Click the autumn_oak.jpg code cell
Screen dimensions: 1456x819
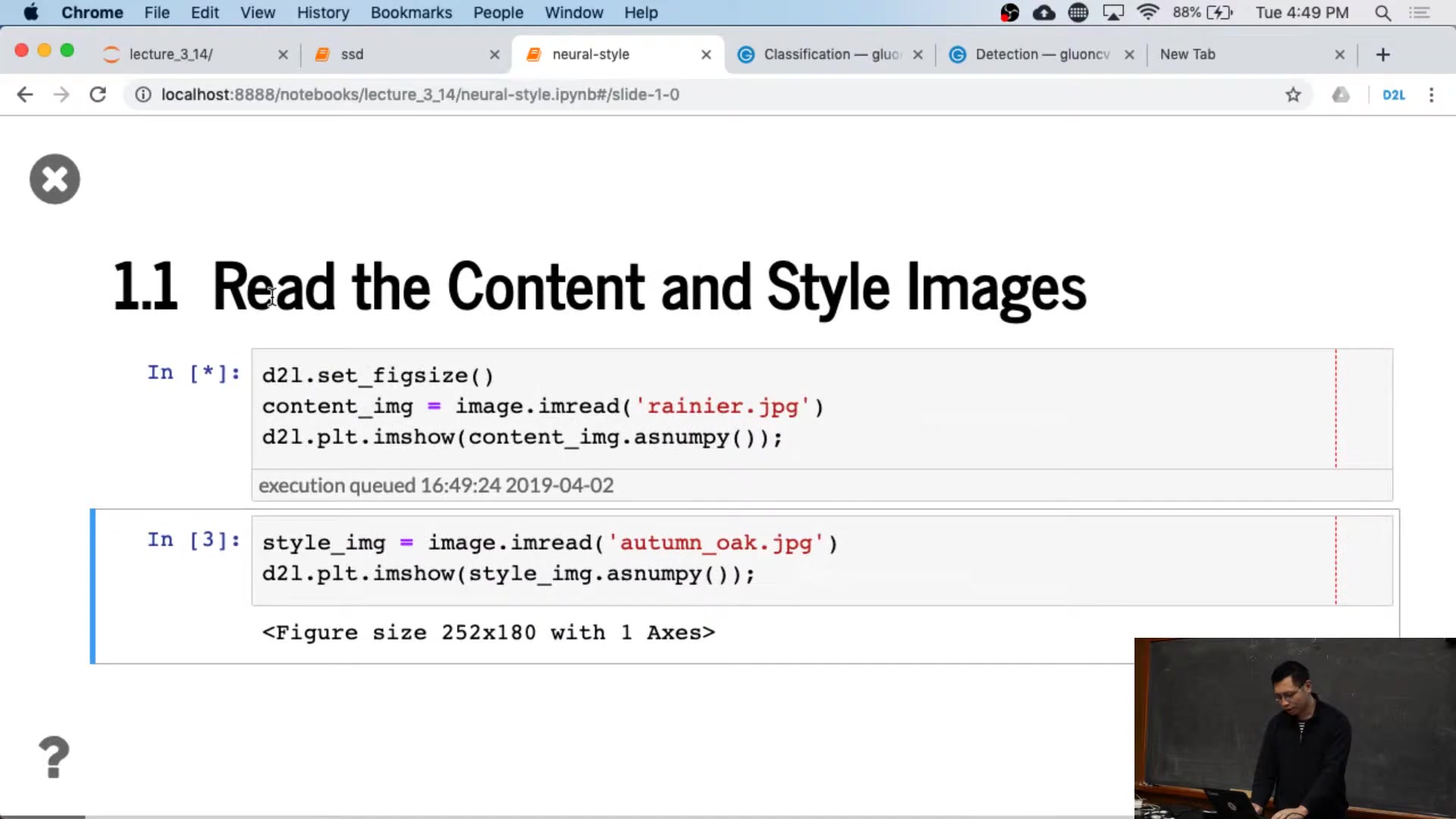822,560
